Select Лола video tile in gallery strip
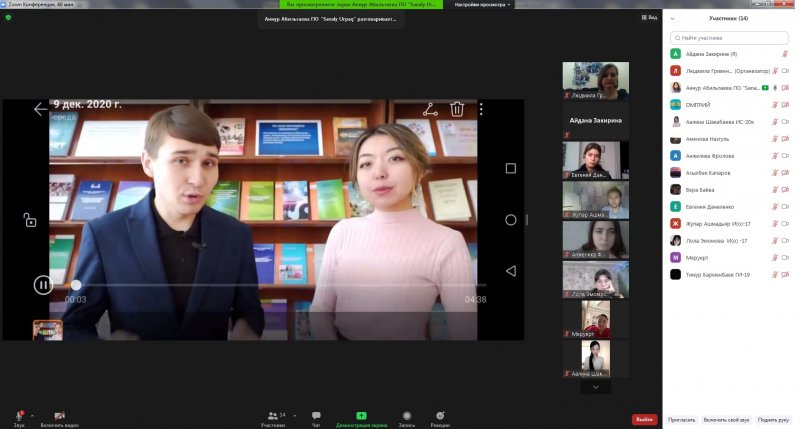 (595, 280)
